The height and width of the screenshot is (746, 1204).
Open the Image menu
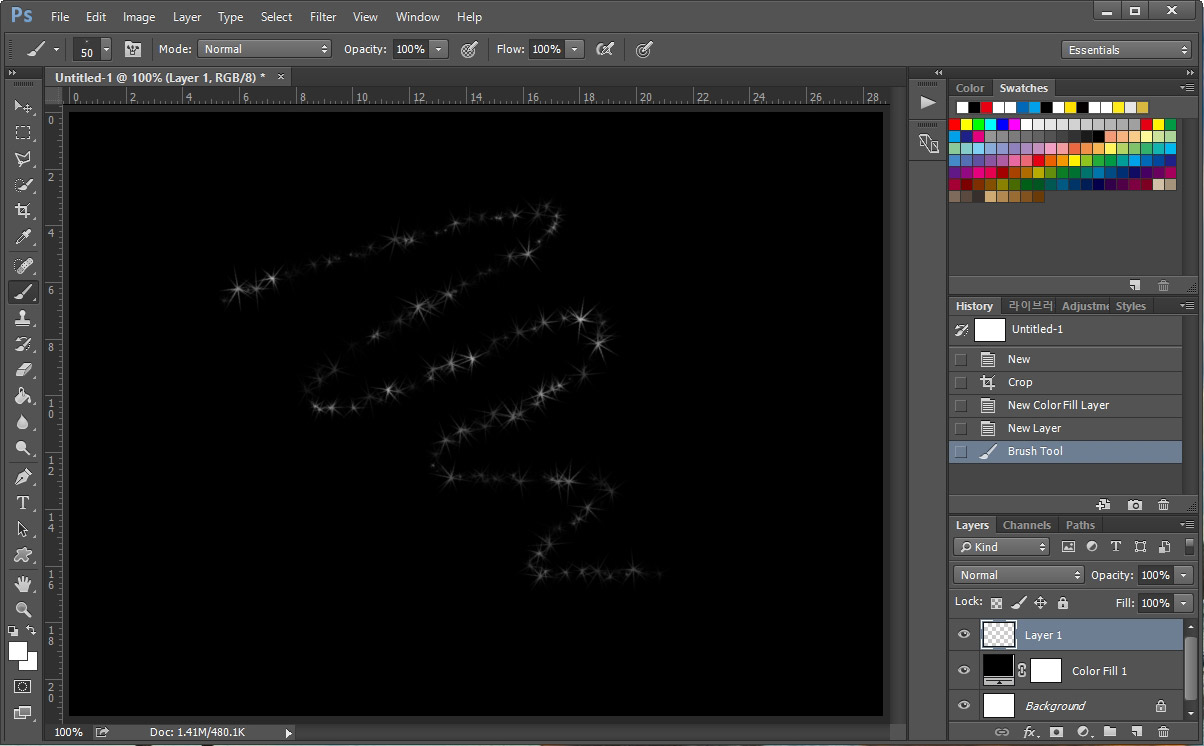click(x=139, y=17)
